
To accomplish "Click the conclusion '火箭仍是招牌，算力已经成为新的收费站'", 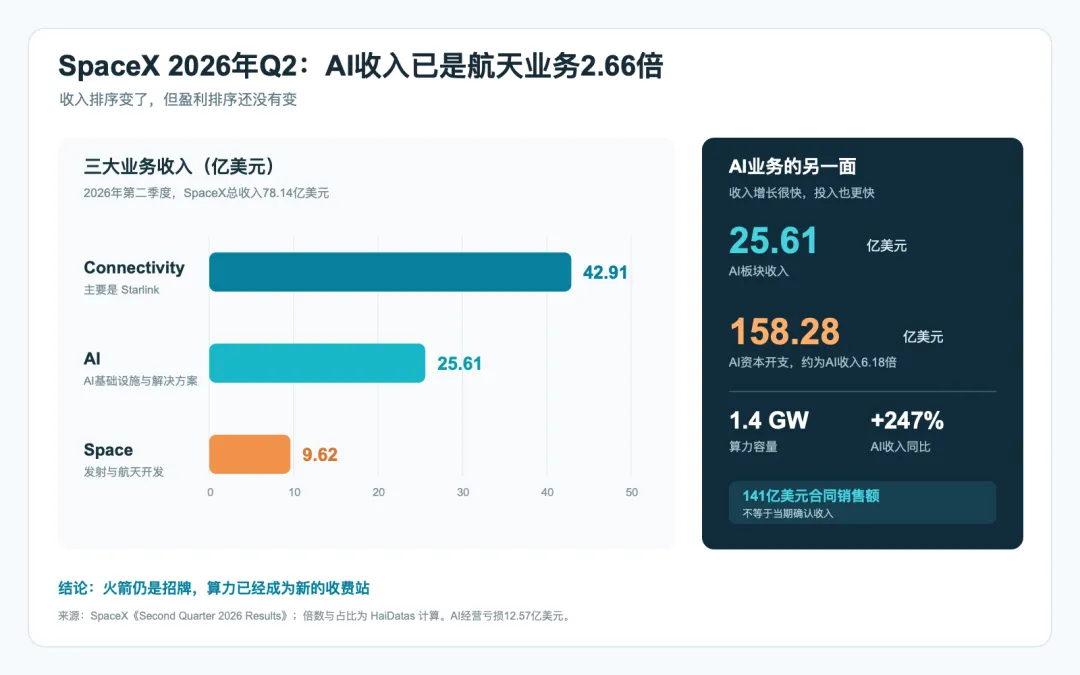I will click(236, 588).
